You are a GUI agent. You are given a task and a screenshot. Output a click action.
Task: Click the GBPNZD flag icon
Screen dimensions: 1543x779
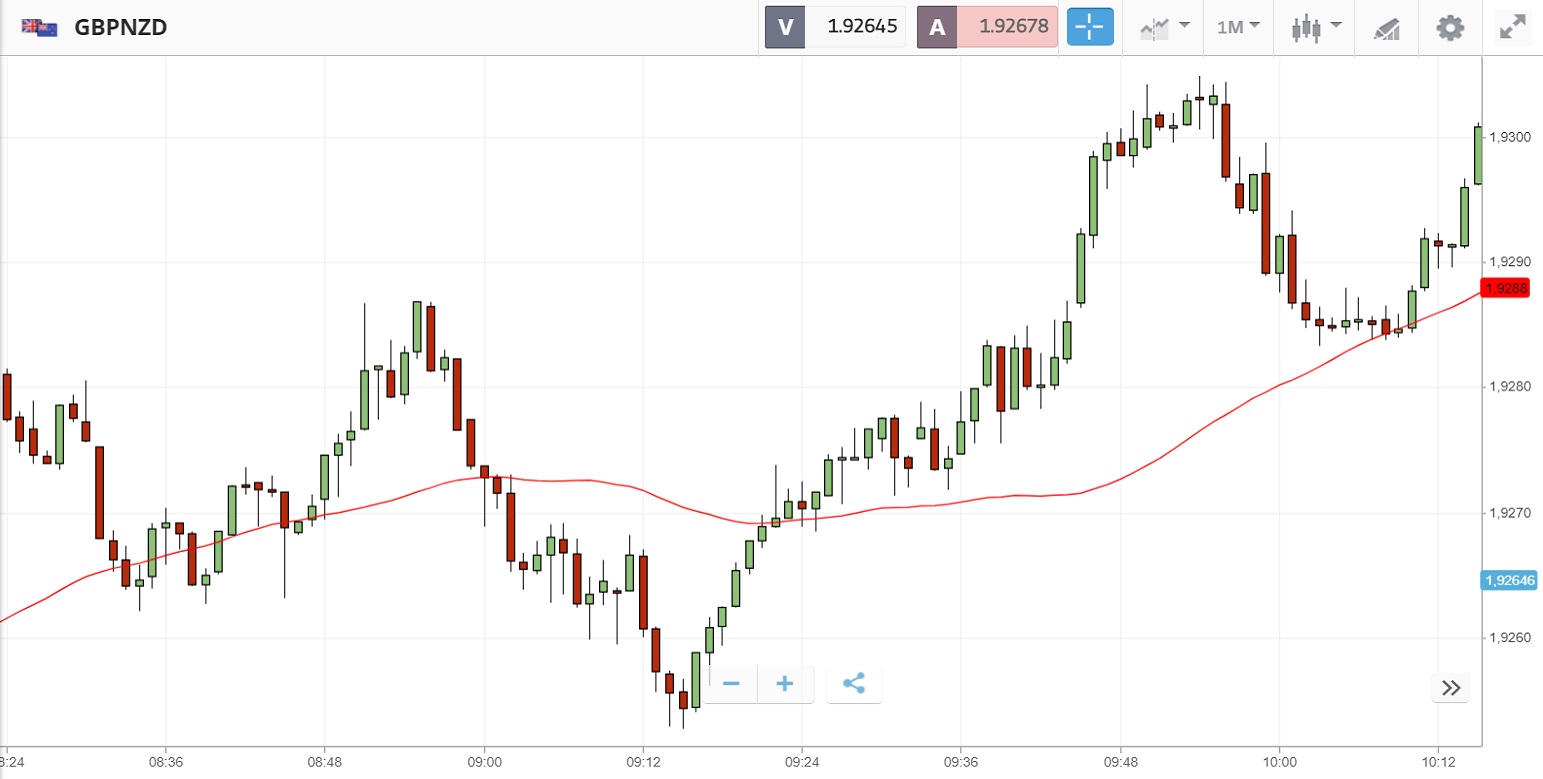[40, 27]
